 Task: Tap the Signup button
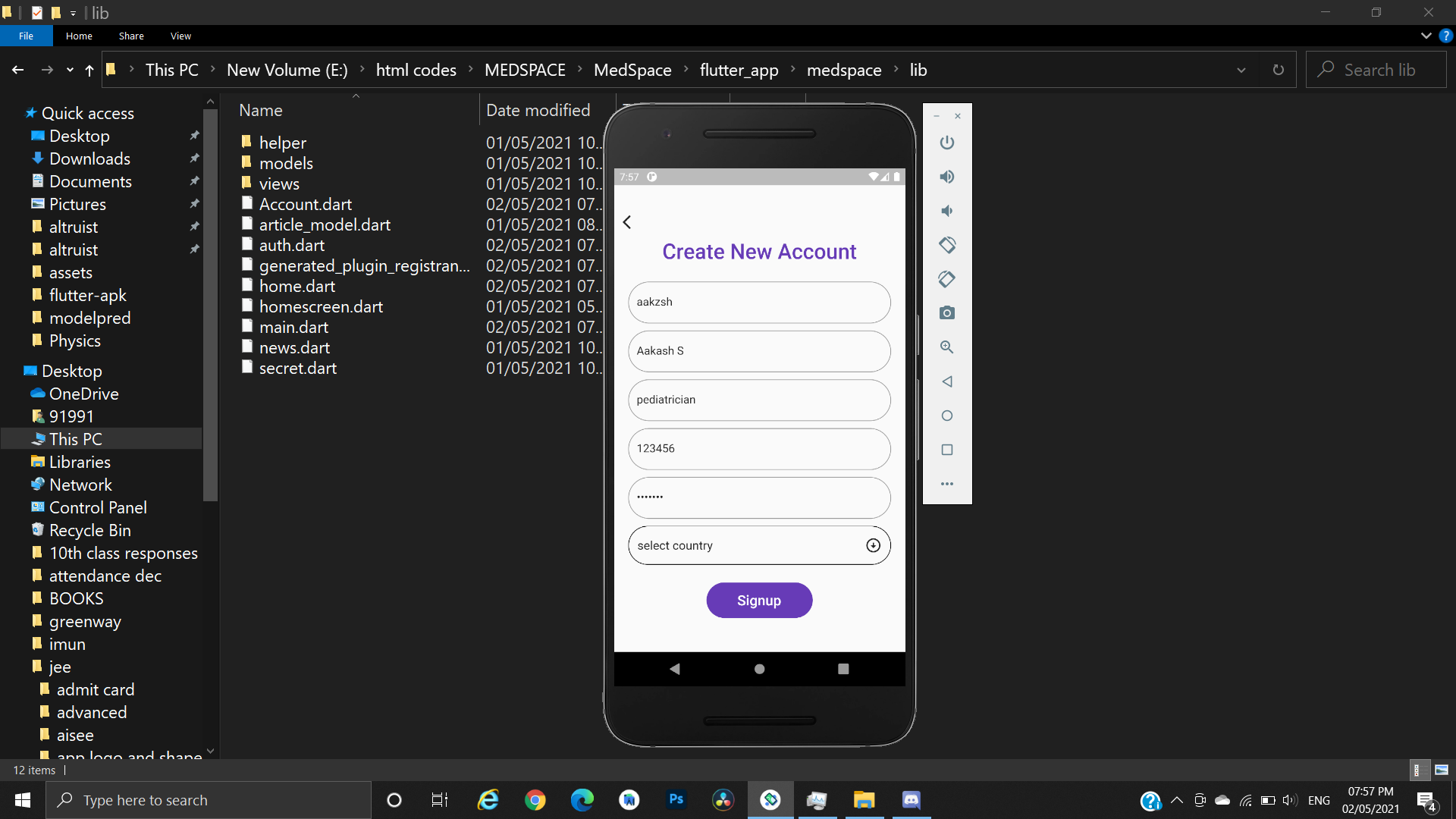759,601
